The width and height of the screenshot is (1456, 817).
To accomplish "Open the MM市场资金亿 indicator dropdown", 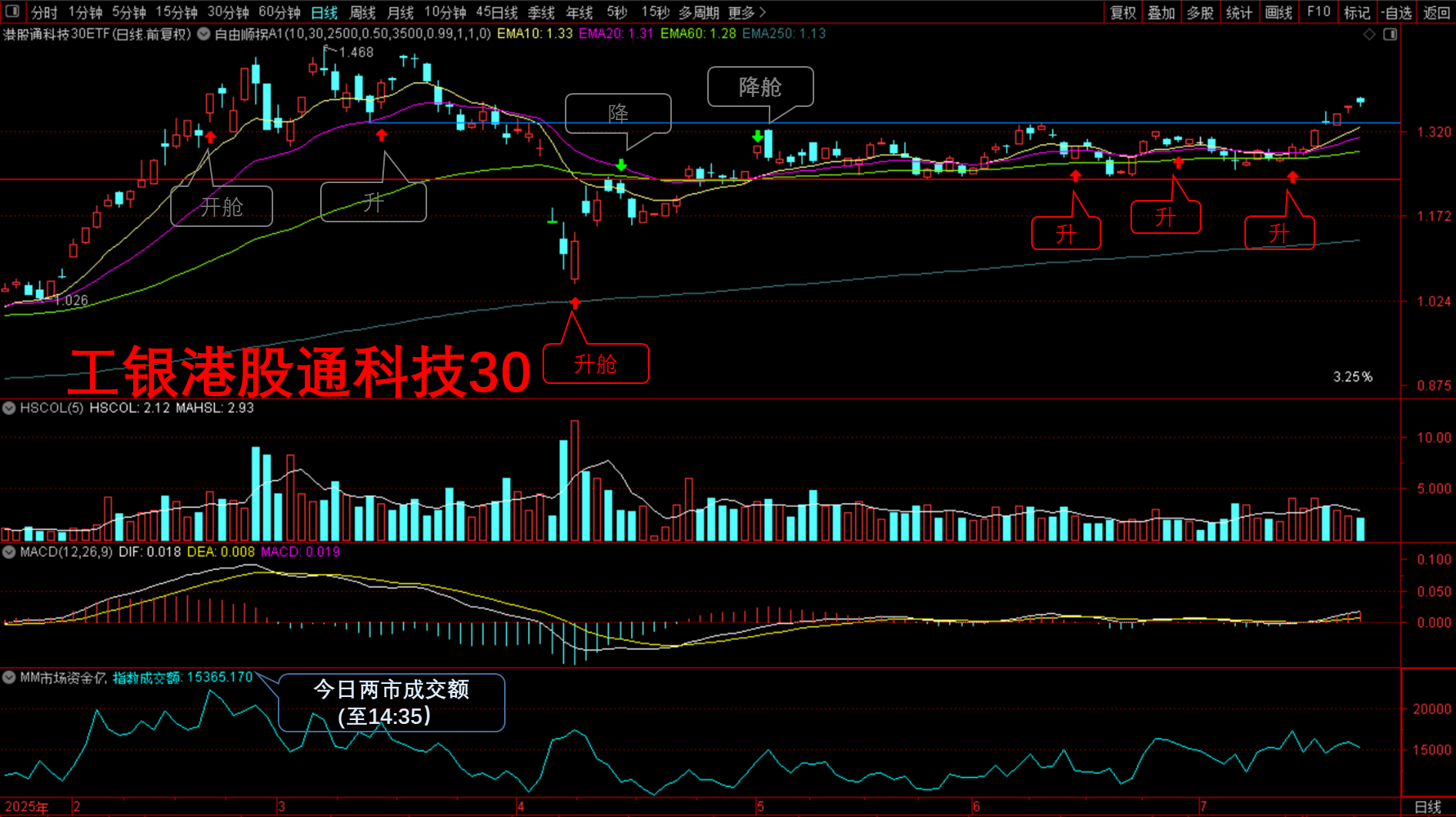I will (x=9, y=677).
